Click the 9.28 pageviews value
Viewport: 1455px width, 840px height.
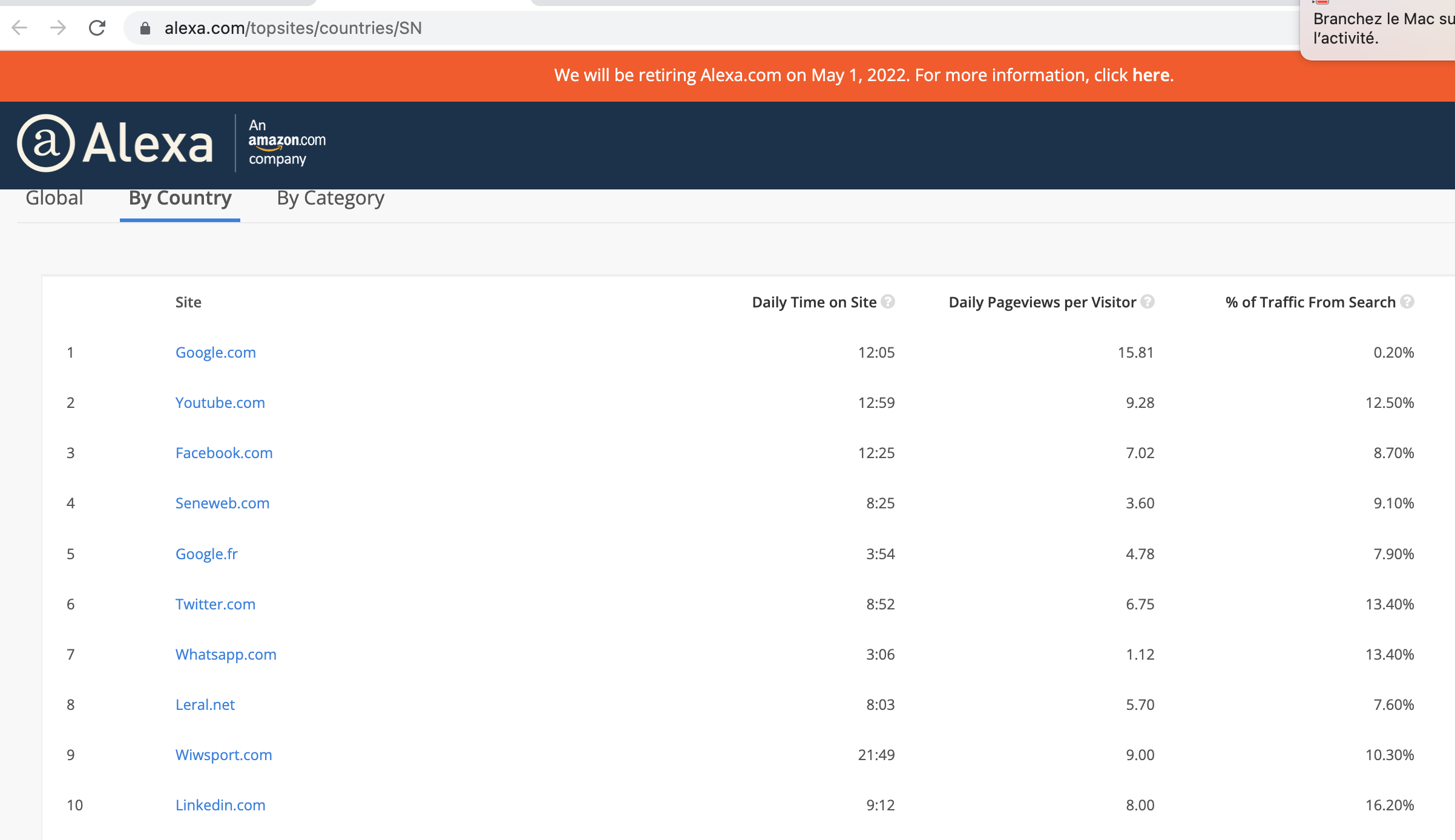click(1140, 402)
